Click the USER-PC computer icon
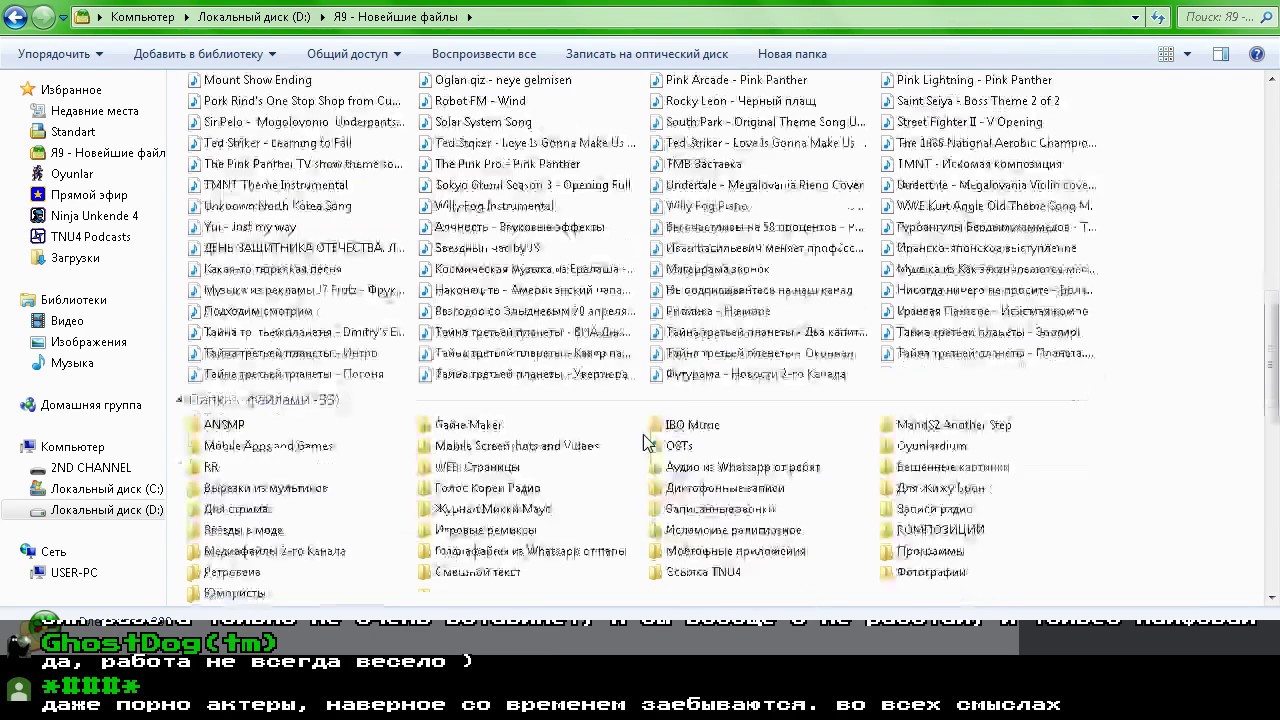 click(x=38, y=573)
